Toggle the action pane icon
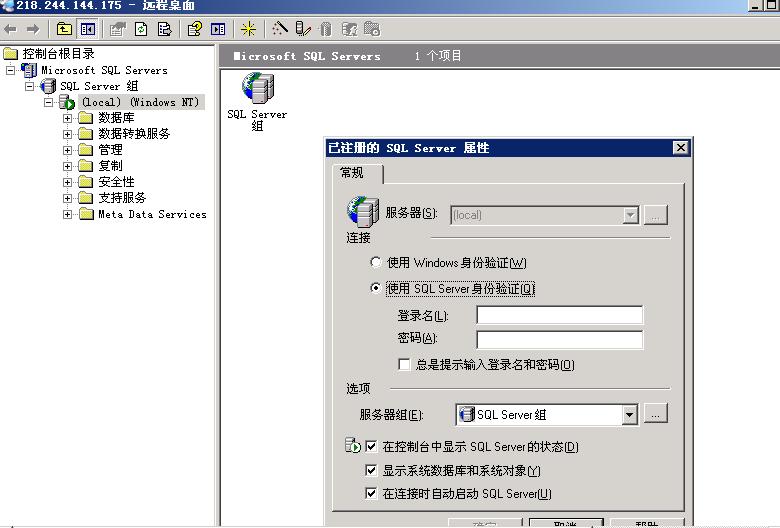Screen dimensions: 780x528 tap(218, 29)
